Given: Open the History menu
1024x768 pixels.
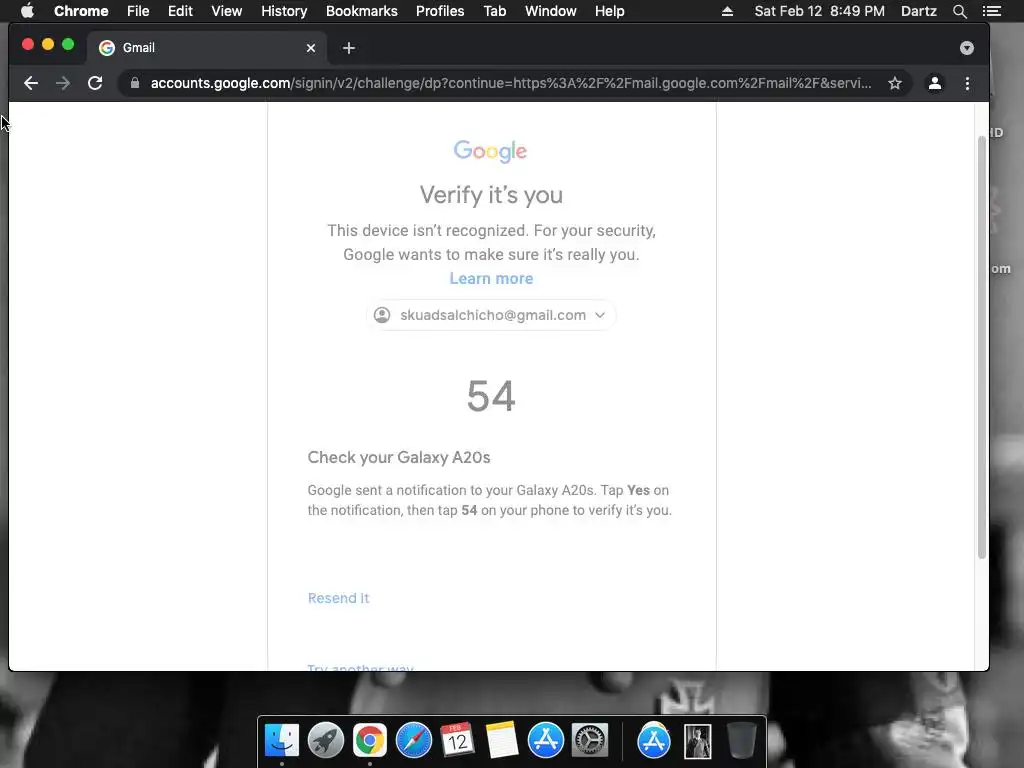Looking at the screenshot, I should coord(284,11).
